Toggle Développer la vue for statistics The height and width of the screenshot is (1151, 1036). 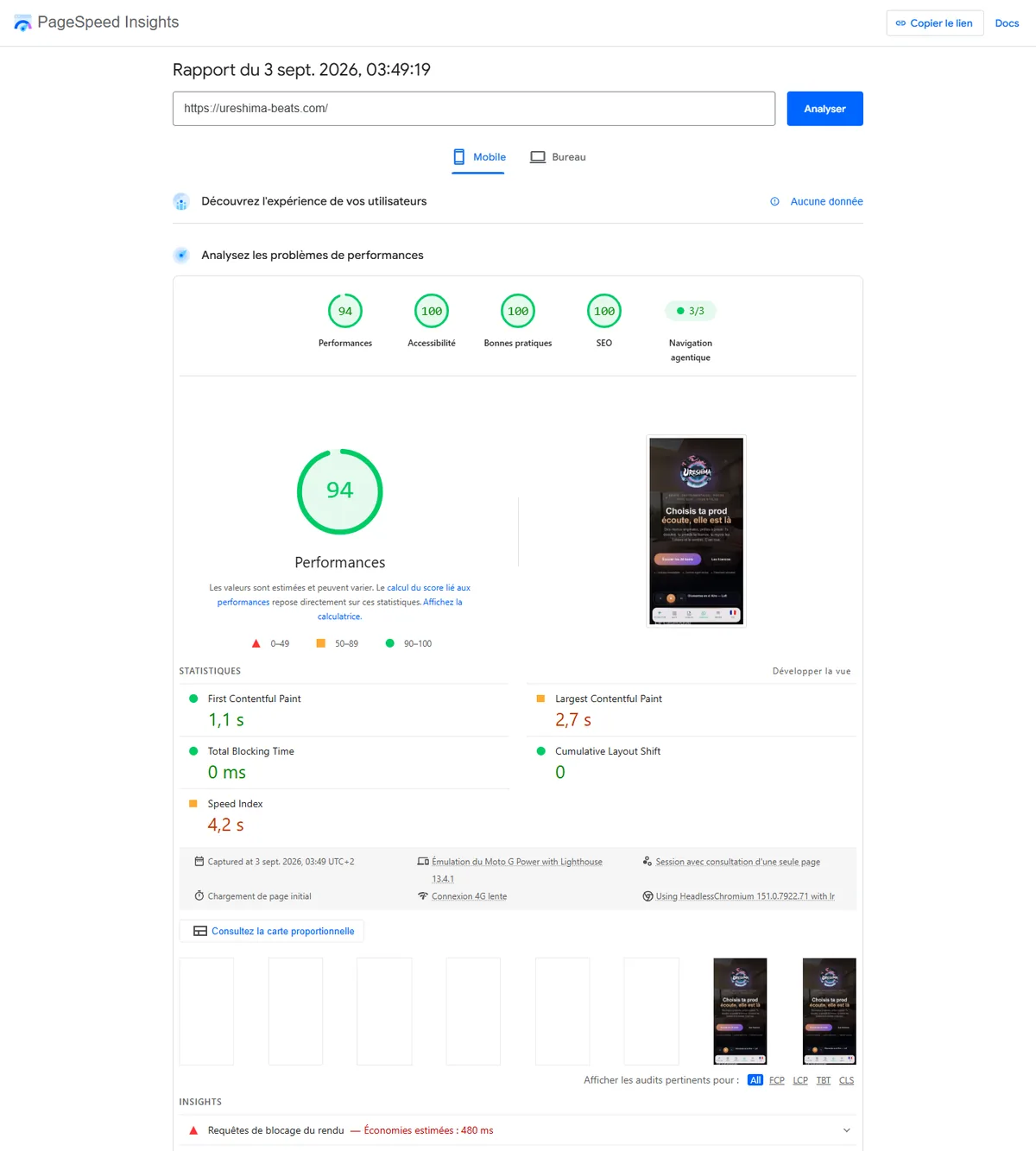pos(812,671)
